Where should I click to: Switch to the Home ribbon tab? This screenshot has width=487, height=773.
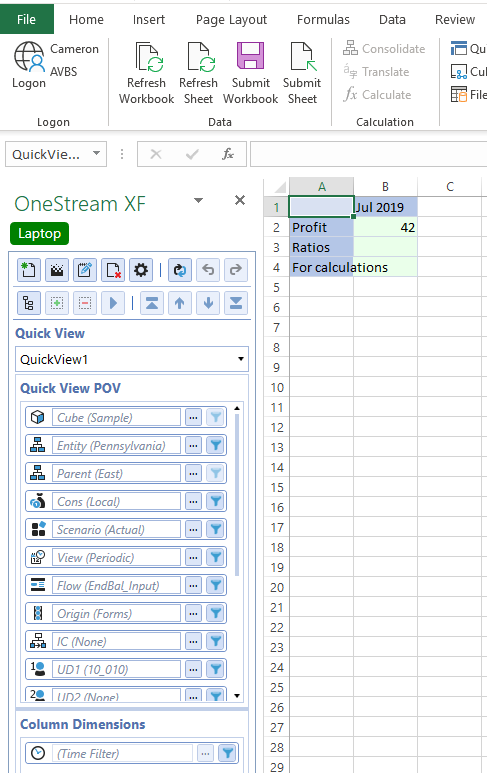click(x=86, y=19)
